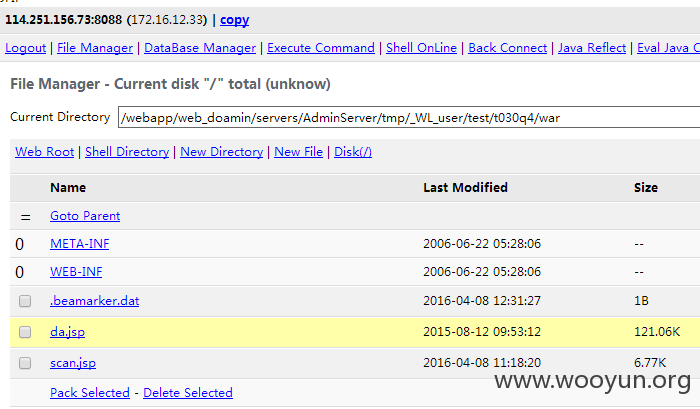Image resolution: width=700 pixels, height=409 pixels.
Task: Tick the checkbox next to .beamarker.dat
Action: click(25, 301)
